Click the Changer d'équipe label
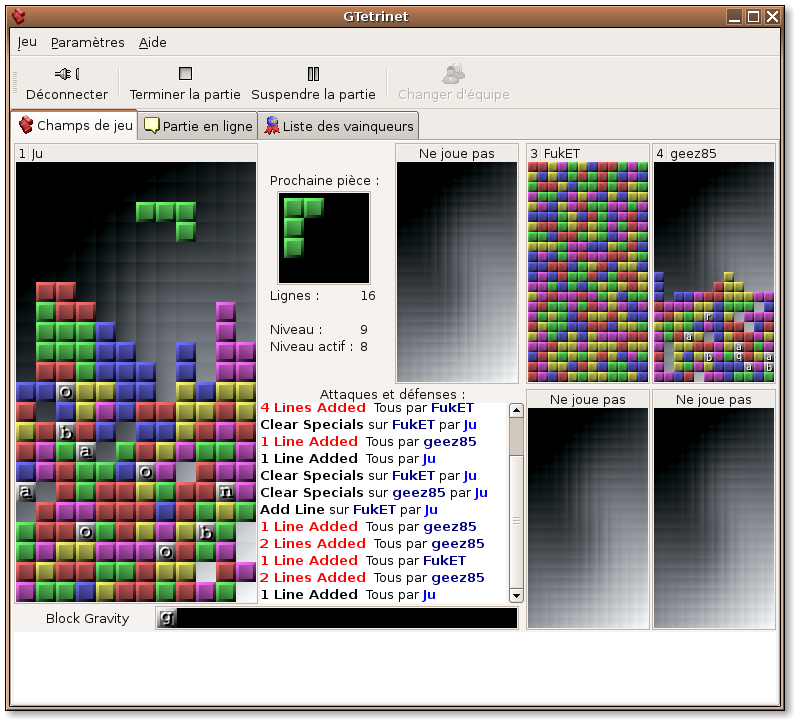 (454, 95)
